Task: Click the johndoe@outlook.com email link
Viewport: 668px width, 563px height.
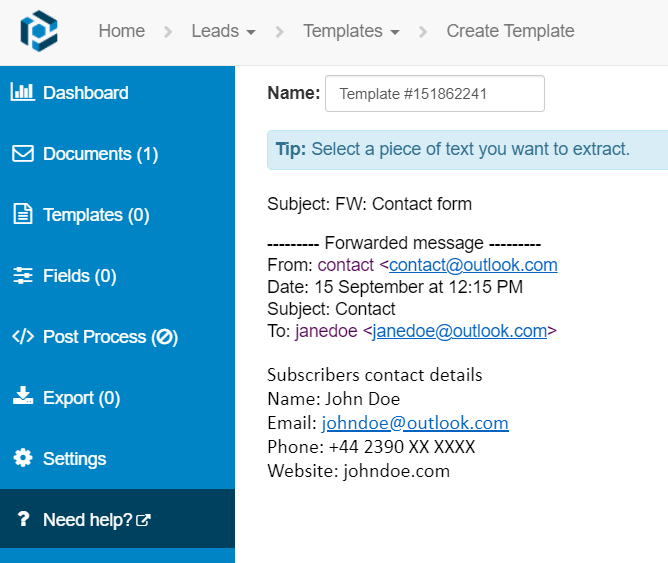Action: pos(415,423)
